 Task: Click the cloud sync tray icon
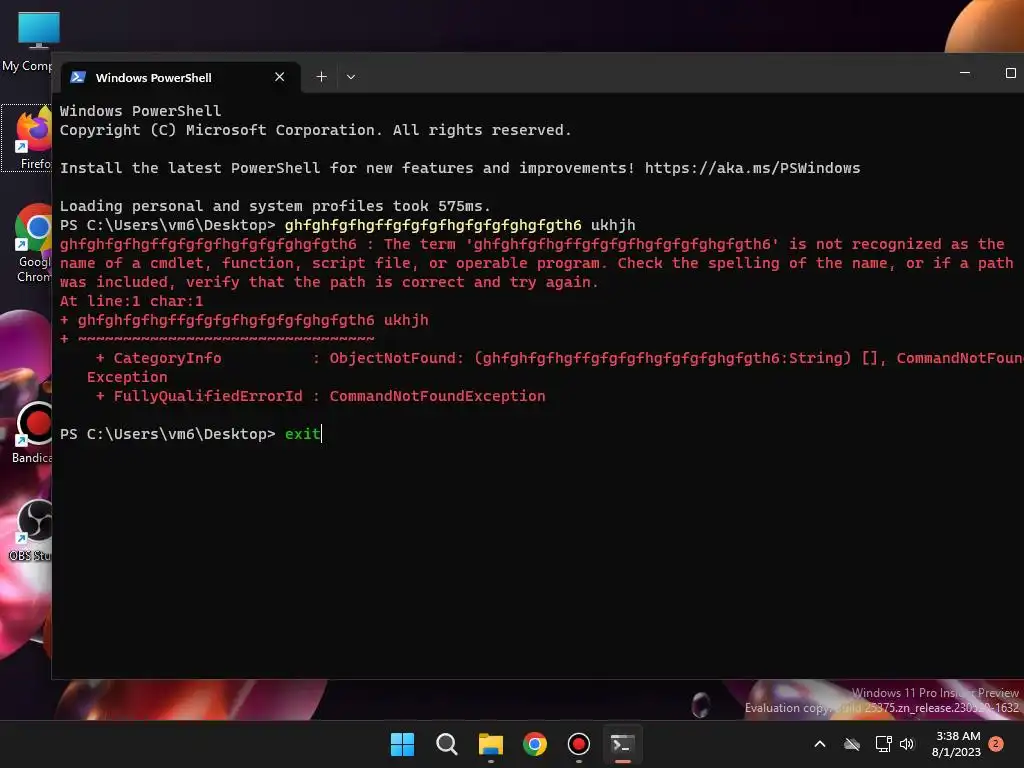(852, 744)
